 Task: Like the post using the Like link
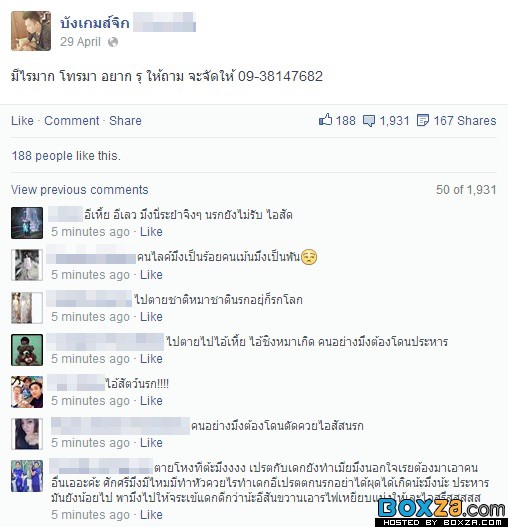point(22,121)
